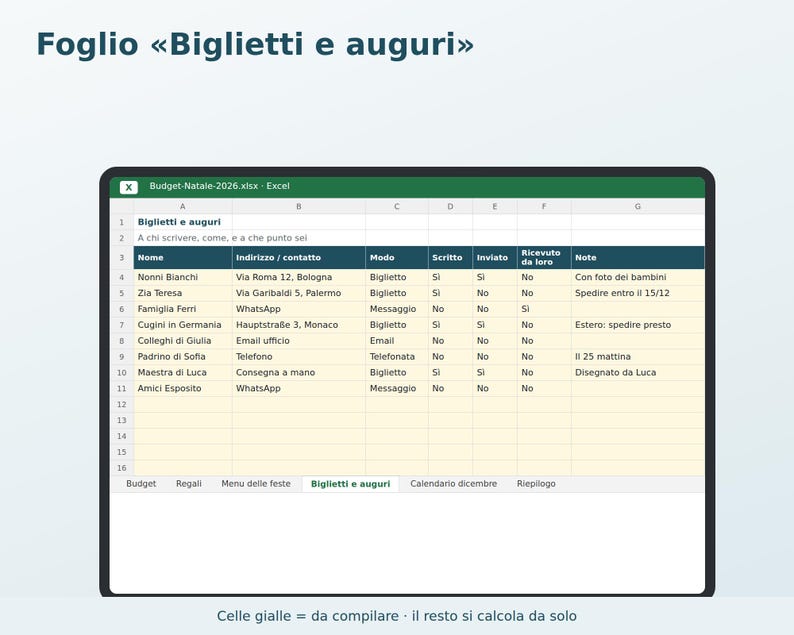Open the Regali sheet tab
The height and width of the screenshot is (635, 794).
[188, 484]
